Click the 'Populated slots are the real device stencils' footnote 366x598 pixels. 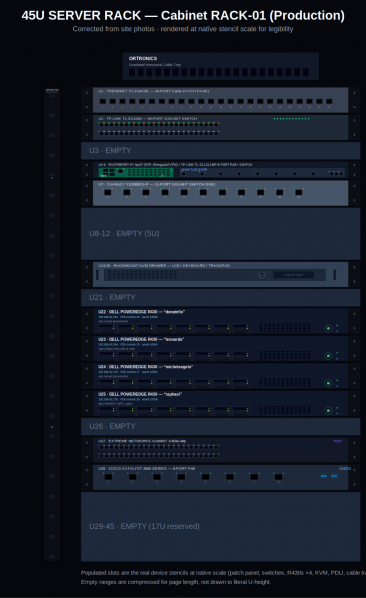223,573
